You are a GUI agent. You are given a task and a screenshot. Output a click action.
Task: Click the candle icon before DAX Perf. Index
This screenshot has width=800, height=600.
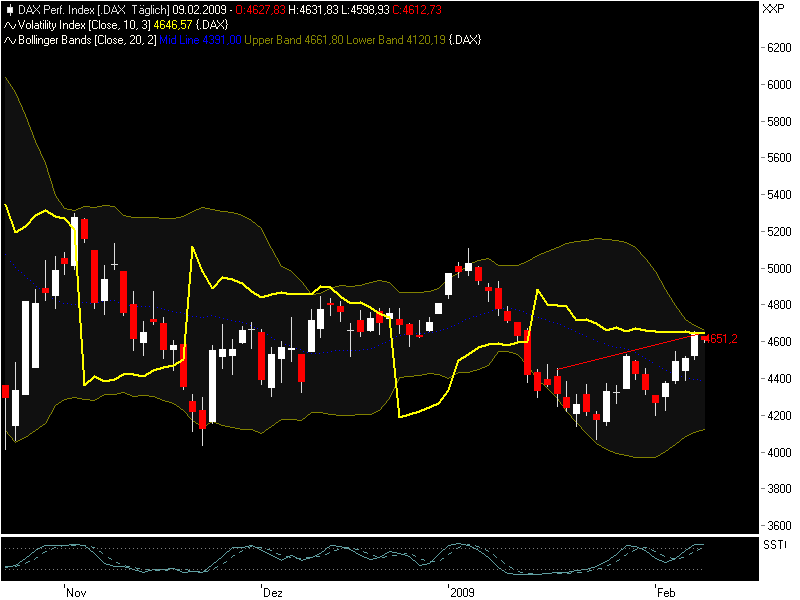click(x=8, y=9)
